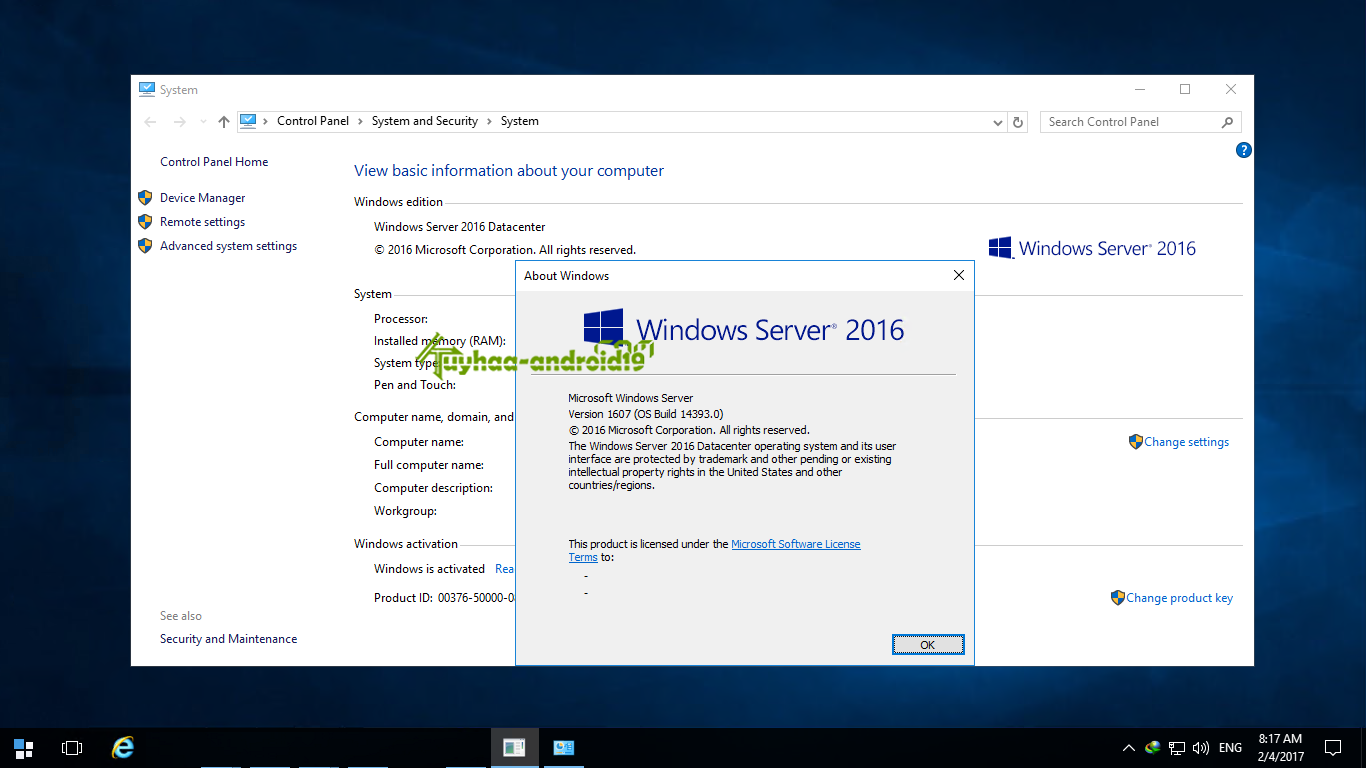Close the System control panel window

click(1231, 89)
